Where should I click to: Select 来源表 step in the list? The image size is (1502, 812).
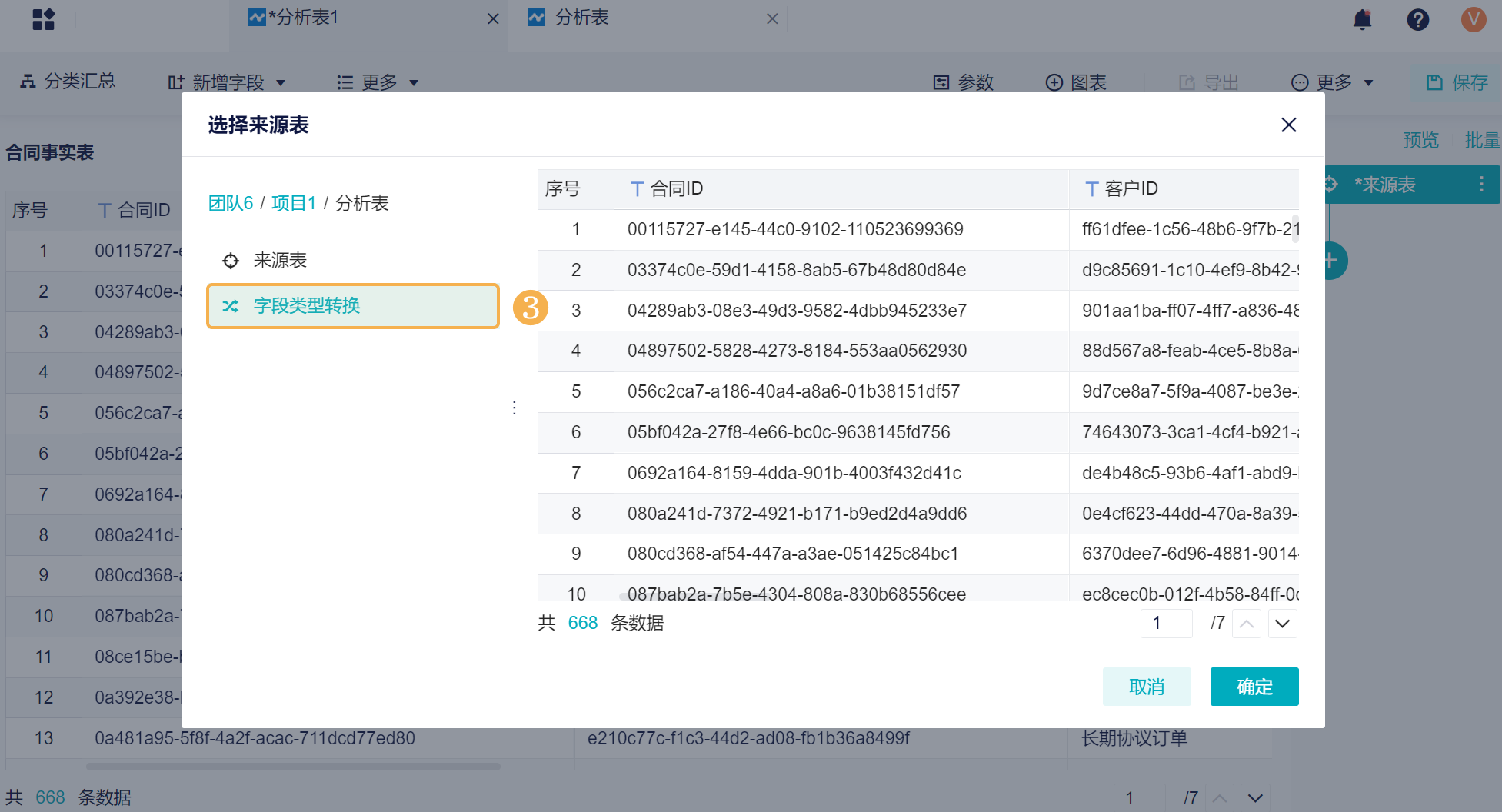coord(353,261)
